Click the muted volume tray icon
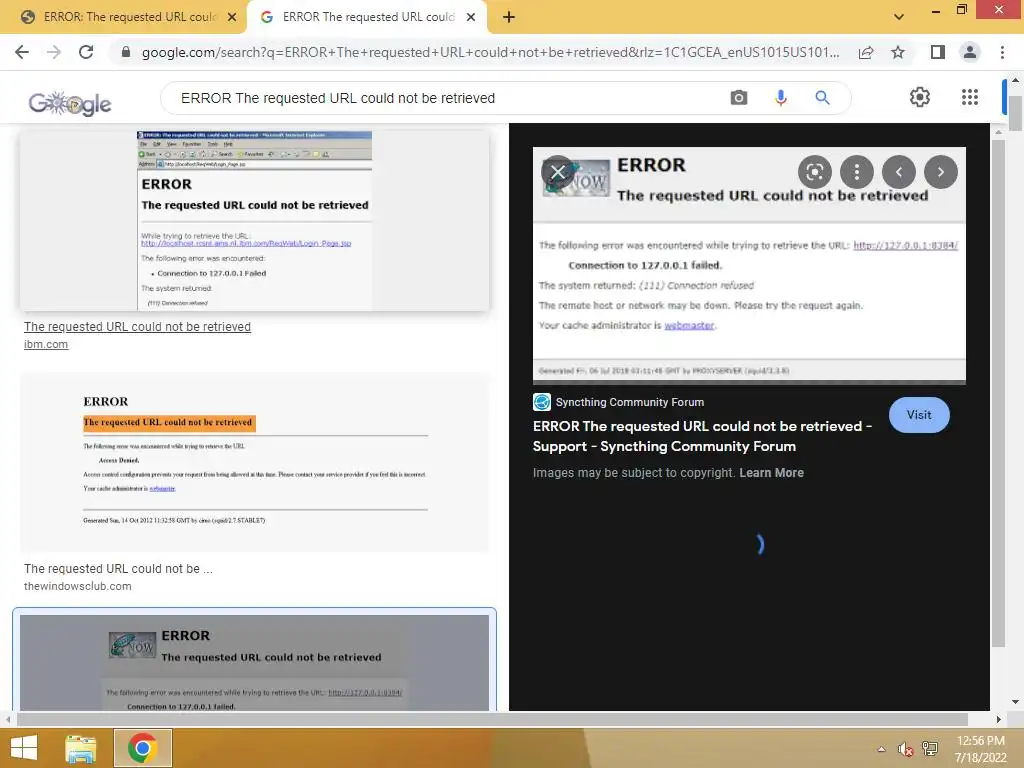This screenshot has height=768, width=1024. click(905, 749)
